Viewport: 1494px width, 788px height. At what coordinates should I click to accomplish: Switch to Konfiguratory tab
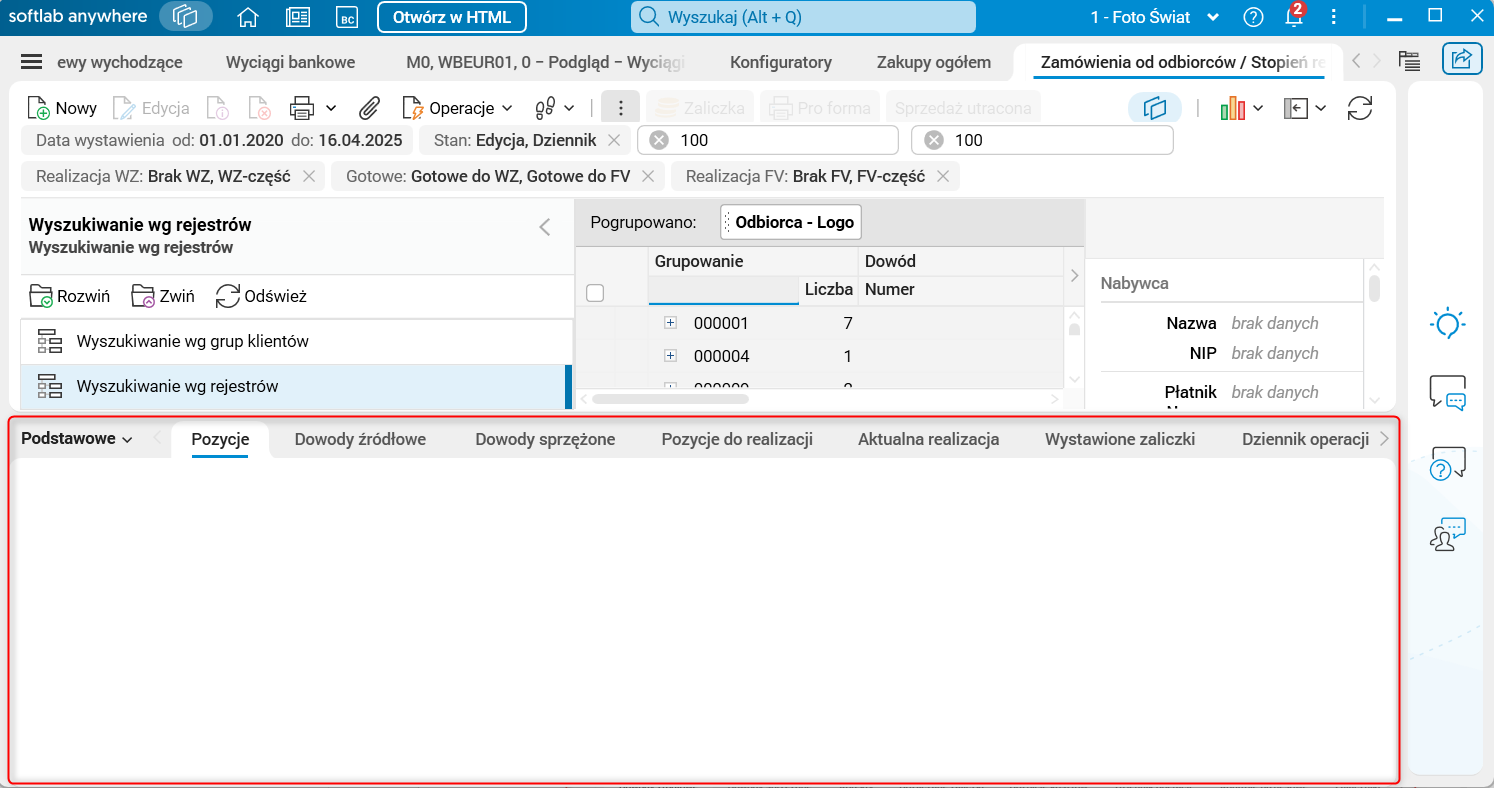(781, 62)
